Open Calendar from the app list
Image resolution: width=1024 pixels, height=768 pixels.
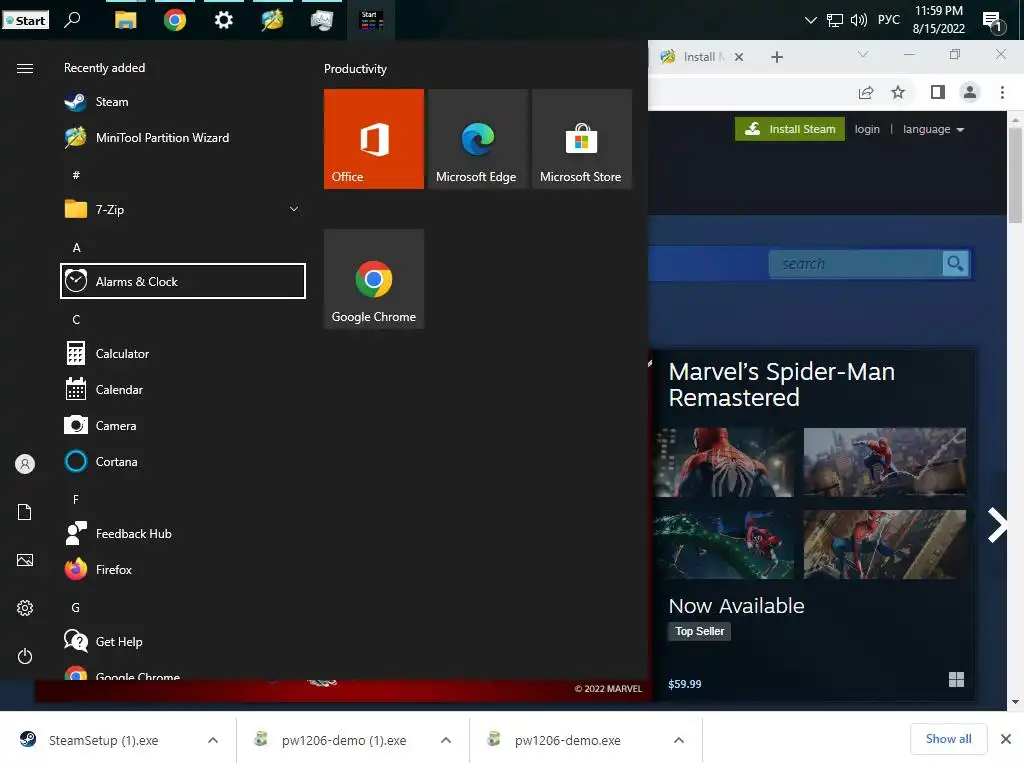pyautogui.click(x=183, y=390)
